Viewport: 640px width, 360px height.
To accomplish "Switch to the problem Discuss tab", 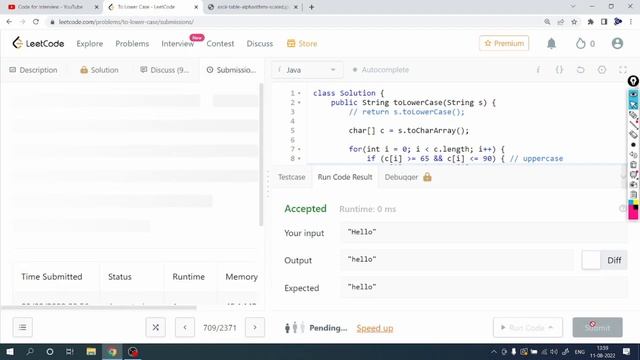I will [164, 70].
